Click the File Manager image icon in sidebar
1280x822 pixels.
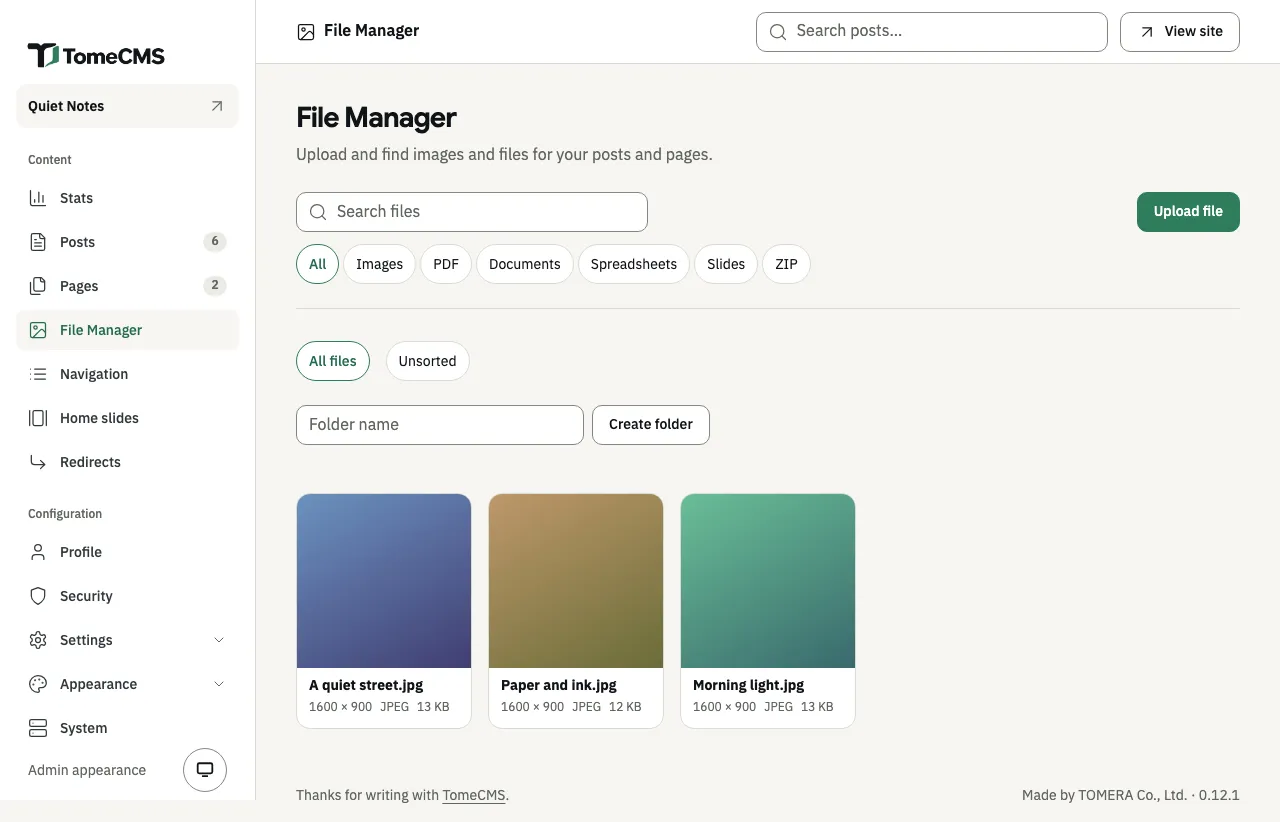(x=38, y=330)
